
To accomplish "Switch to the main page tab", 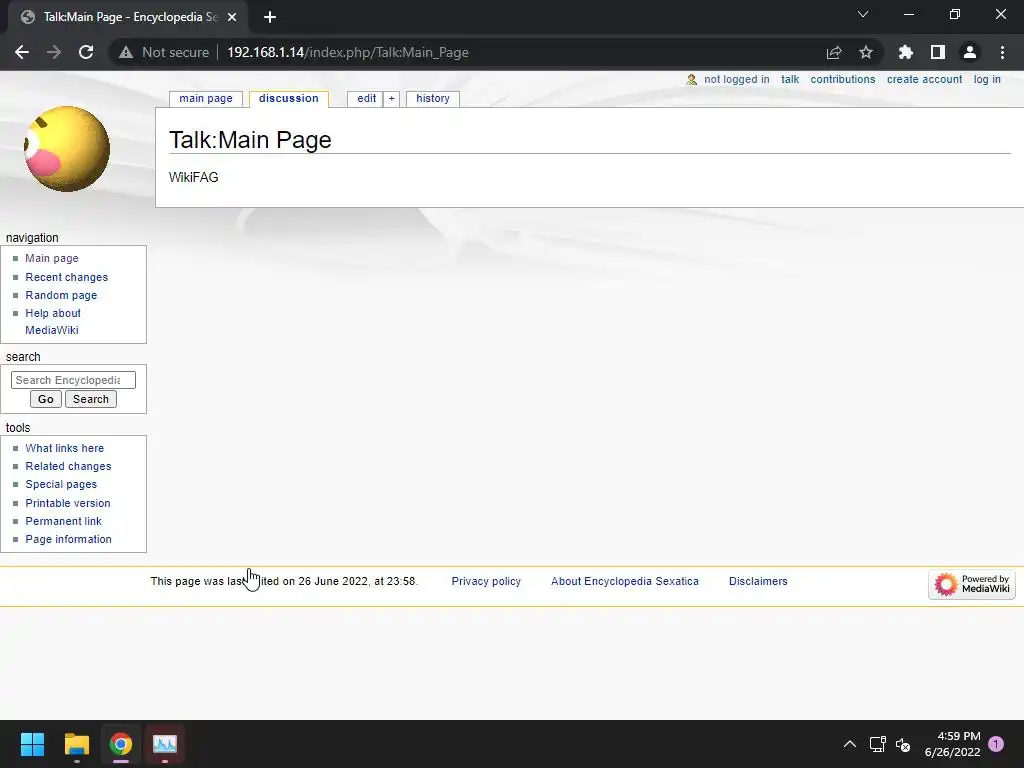I will [206, 99].
